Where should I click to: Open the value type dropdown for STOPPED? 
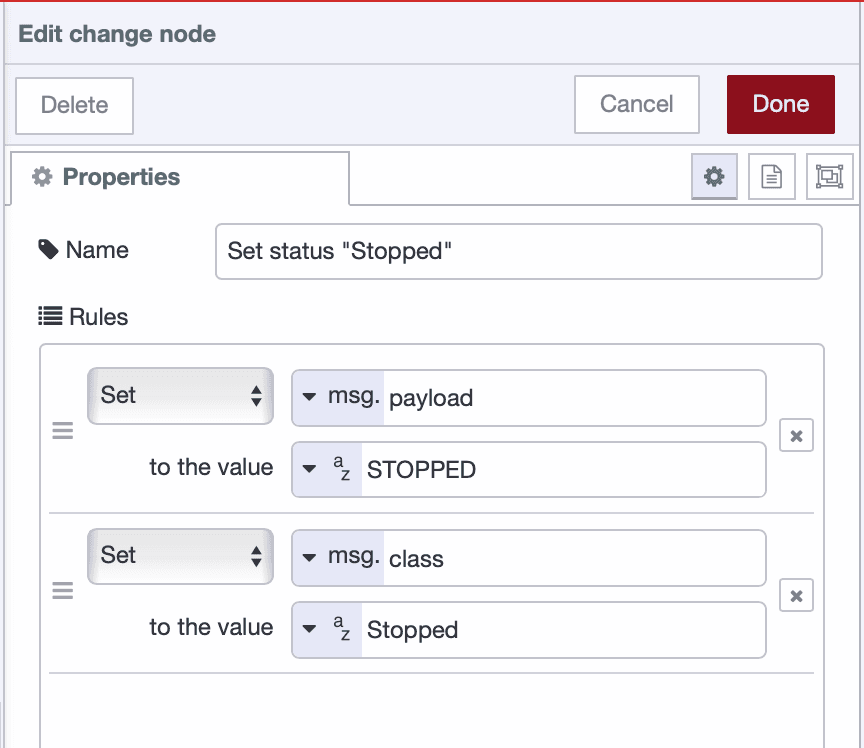(x=310, y=469)
